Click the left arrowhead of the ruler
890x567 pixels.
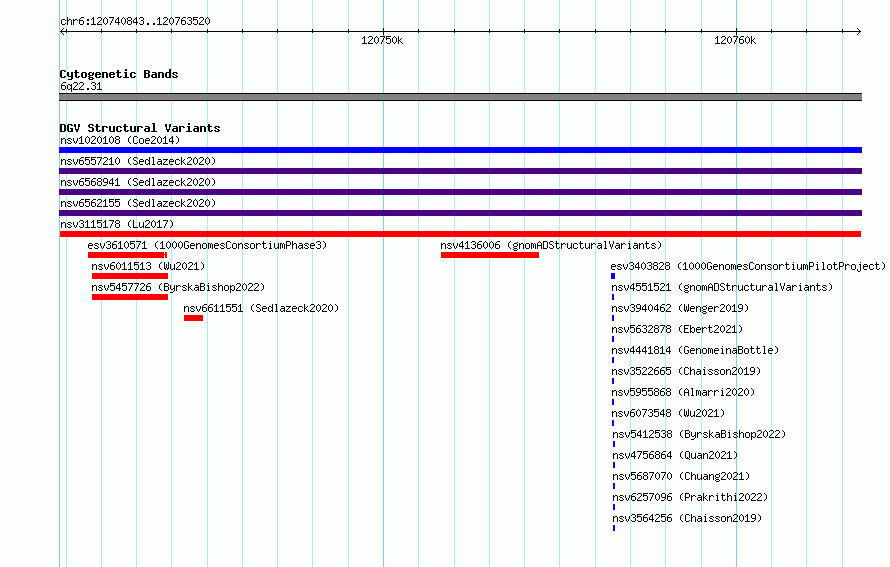[x=63, y=32]
